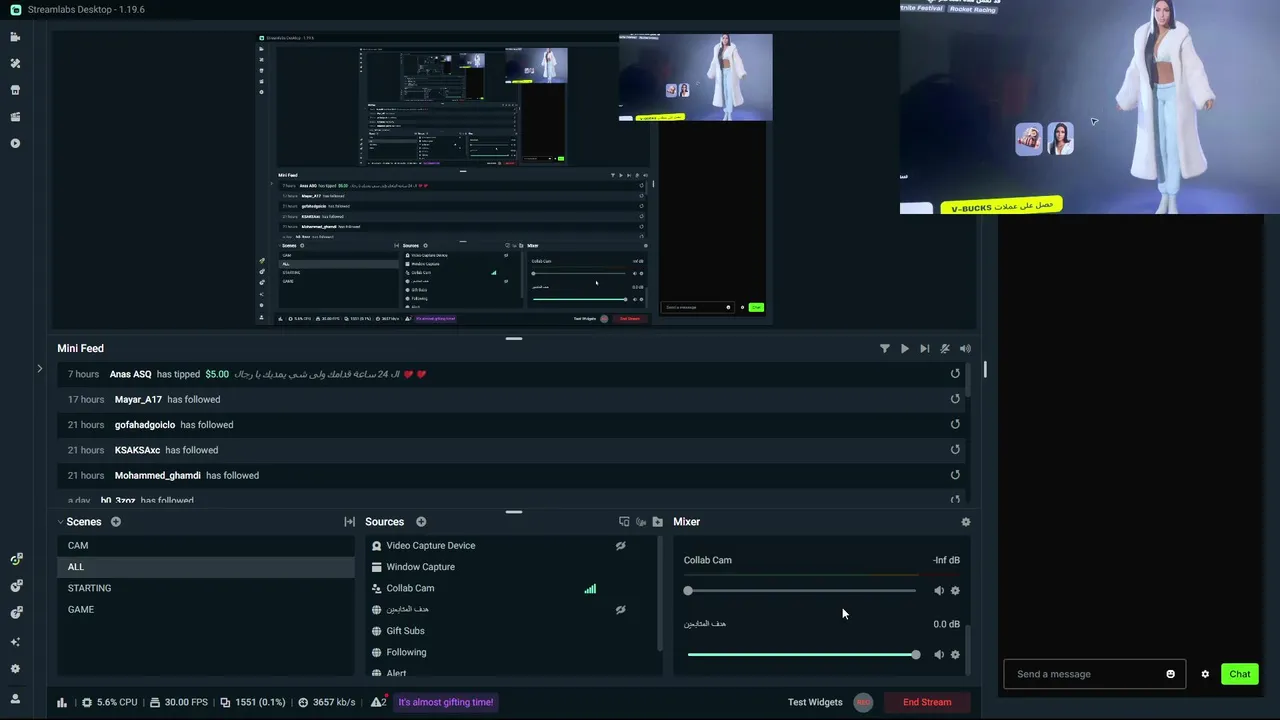Select the CAM scene
The width and height of the screenshot is (1280, 720).
pyautogui.click(x=205, y=546)
